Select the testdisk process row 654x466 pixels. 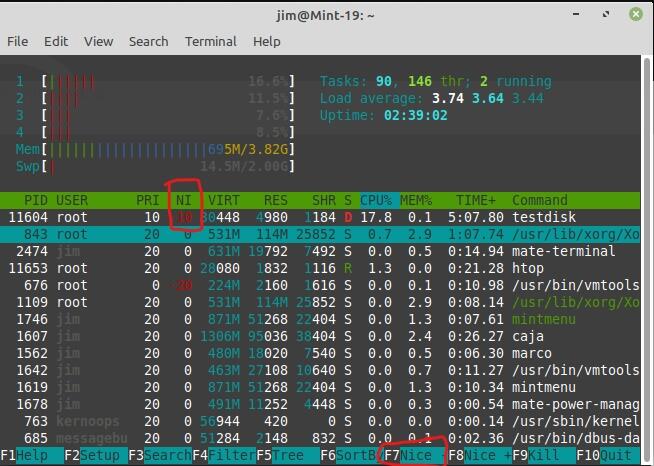click(x=320, y=217)
